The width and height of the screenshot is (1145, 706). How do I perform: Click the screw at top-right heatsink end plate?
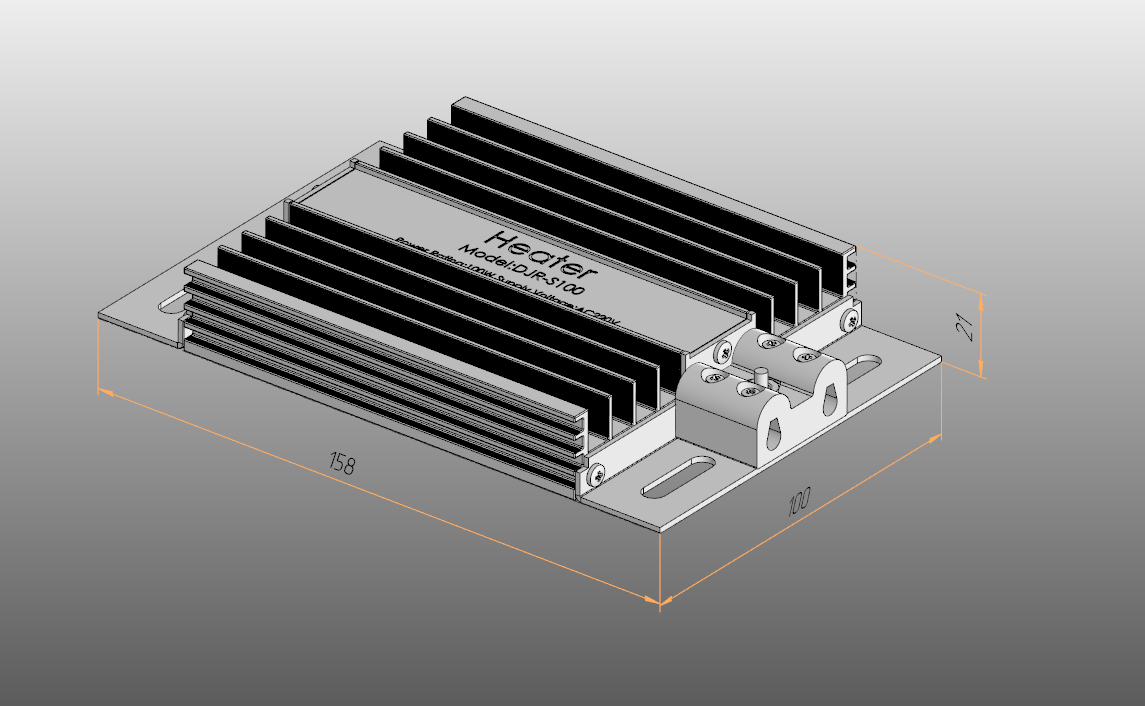coord(849,320)
